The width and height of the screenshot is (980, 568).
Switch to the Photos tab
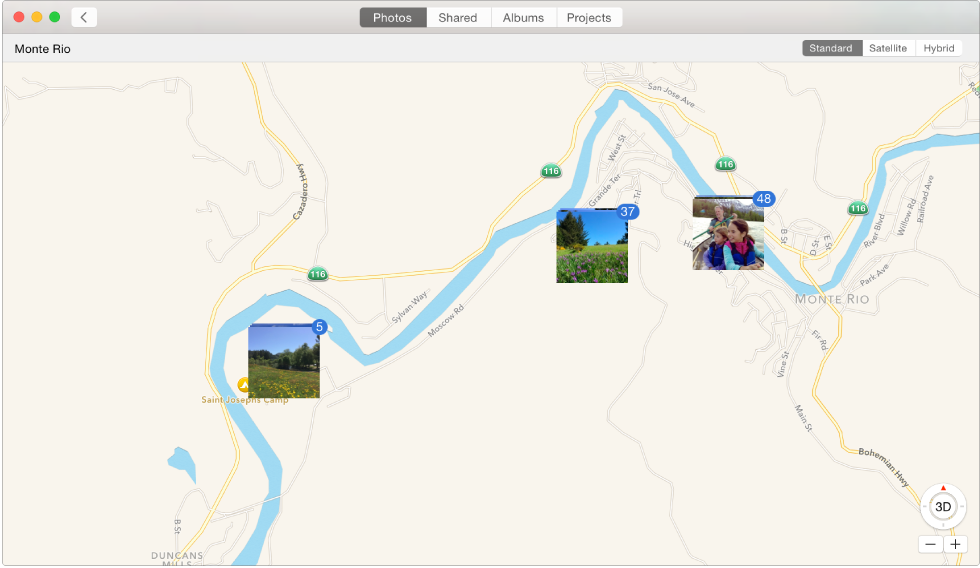(x=392, y=17)
